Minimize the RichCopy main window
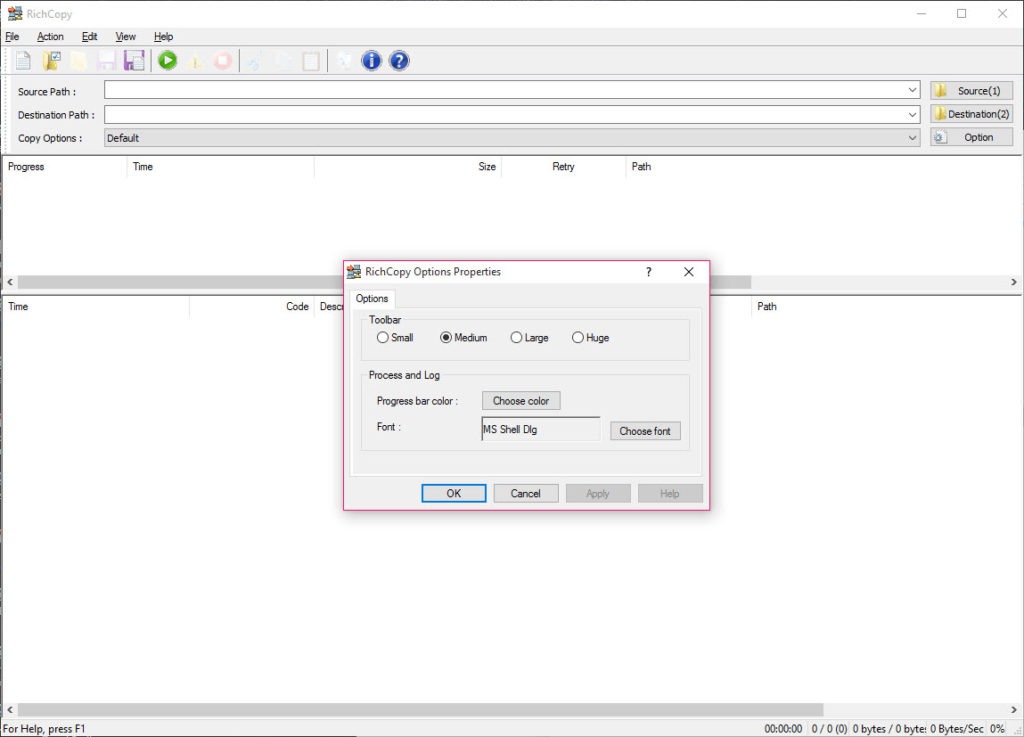Screen dimensions: 1024x737 921,14
